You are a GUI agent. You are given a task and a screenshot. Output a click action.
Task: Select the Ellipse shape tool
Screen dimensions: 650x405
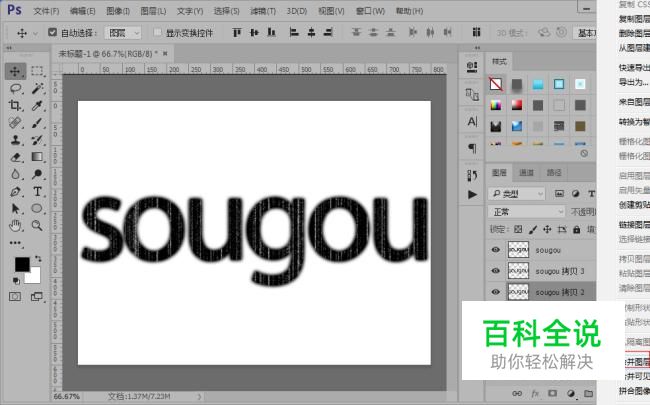tap(37, 209)
